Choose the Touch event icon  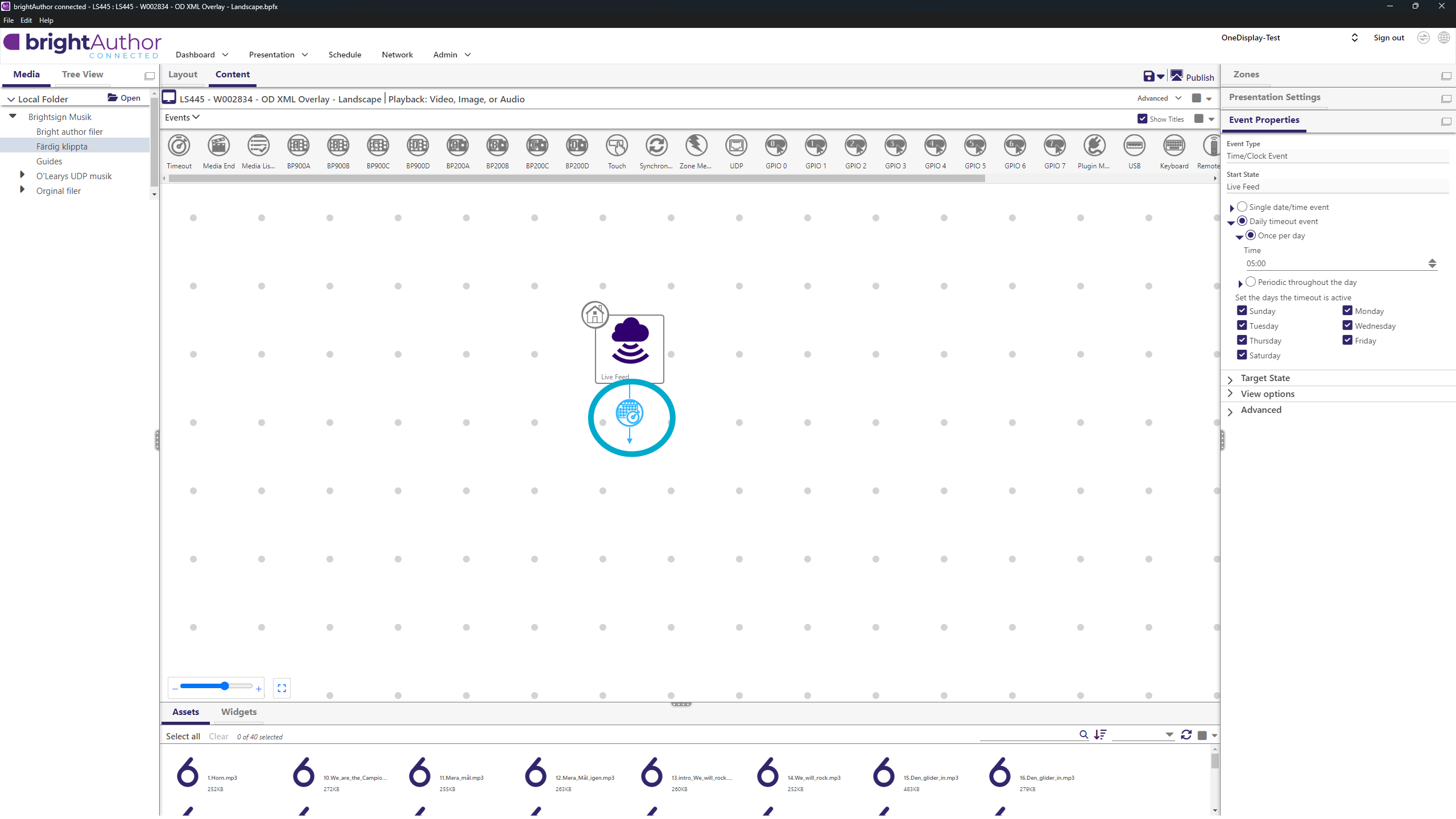coord(617,146)
